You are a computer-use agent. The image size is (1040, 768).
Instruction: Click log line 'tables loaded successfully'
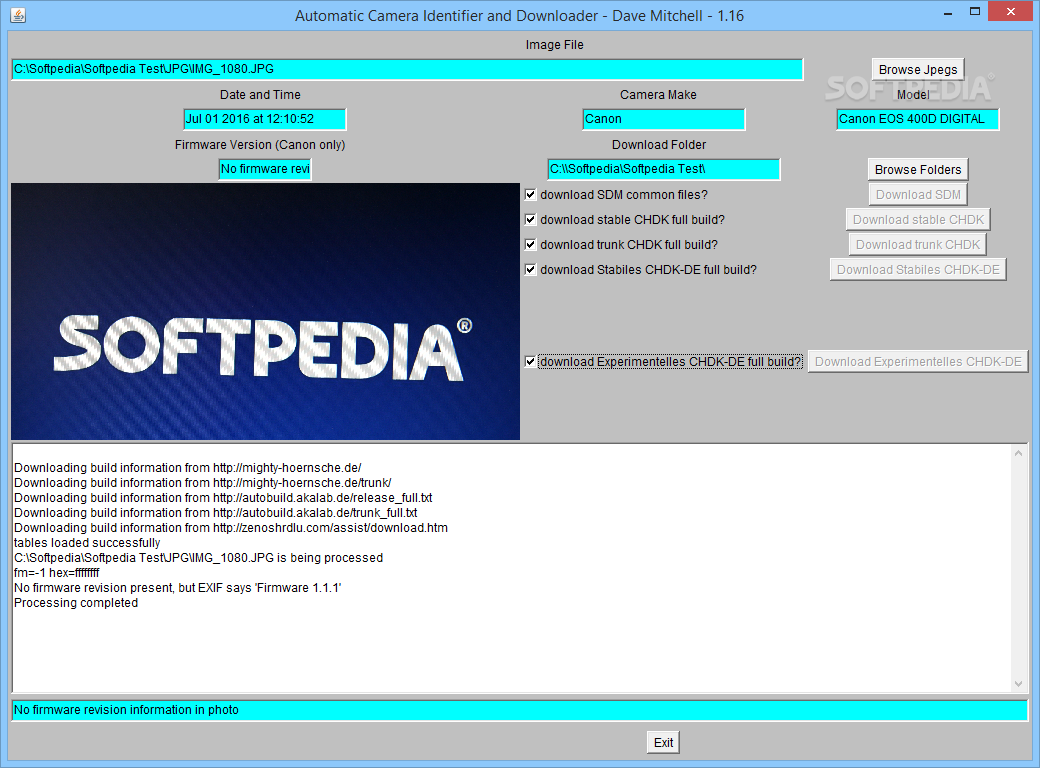tap(87, 543)
